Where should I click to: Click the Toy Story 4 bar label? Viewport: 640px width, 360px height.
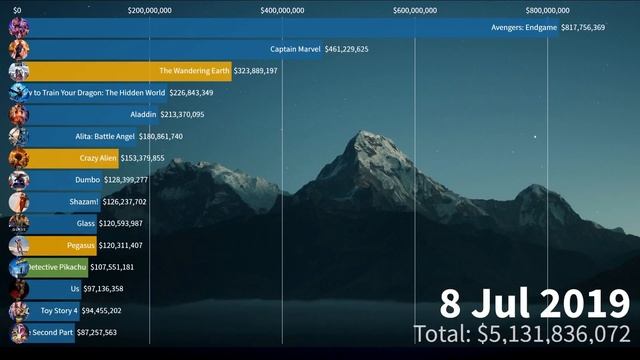tap(59, 311)
